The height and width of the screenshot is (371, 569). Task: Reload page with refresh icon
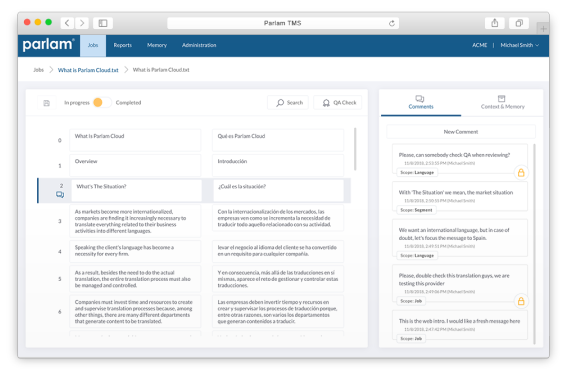point(392,23)
